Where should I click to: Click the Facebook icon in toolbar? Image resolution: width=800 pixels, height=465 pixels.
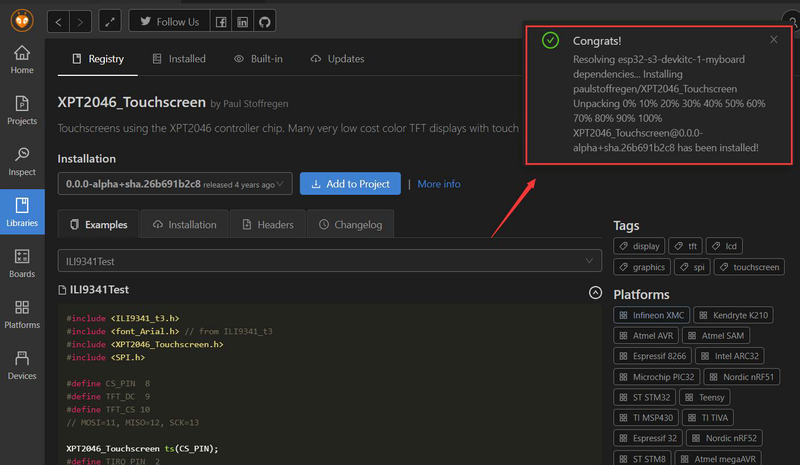point(221,21)
